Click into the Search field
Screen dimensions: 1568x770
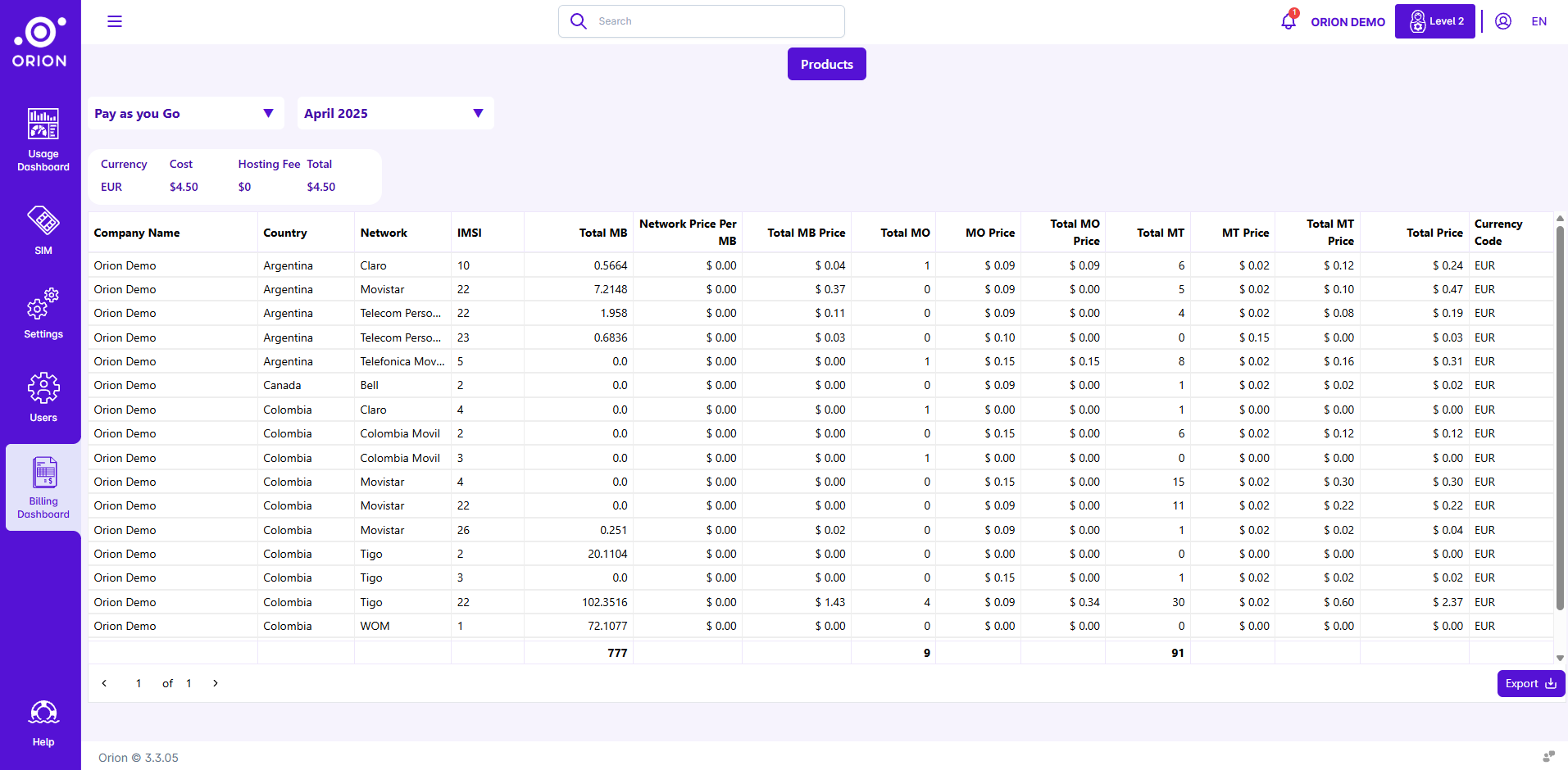[702, 21]
